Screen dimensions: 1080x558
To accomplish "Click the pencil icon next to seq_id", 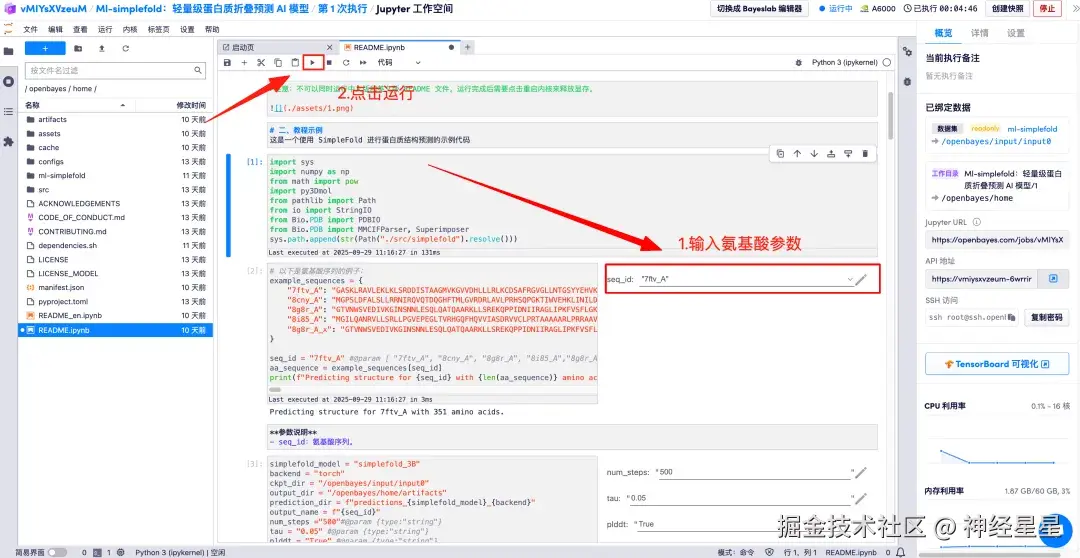I will 861,279.
